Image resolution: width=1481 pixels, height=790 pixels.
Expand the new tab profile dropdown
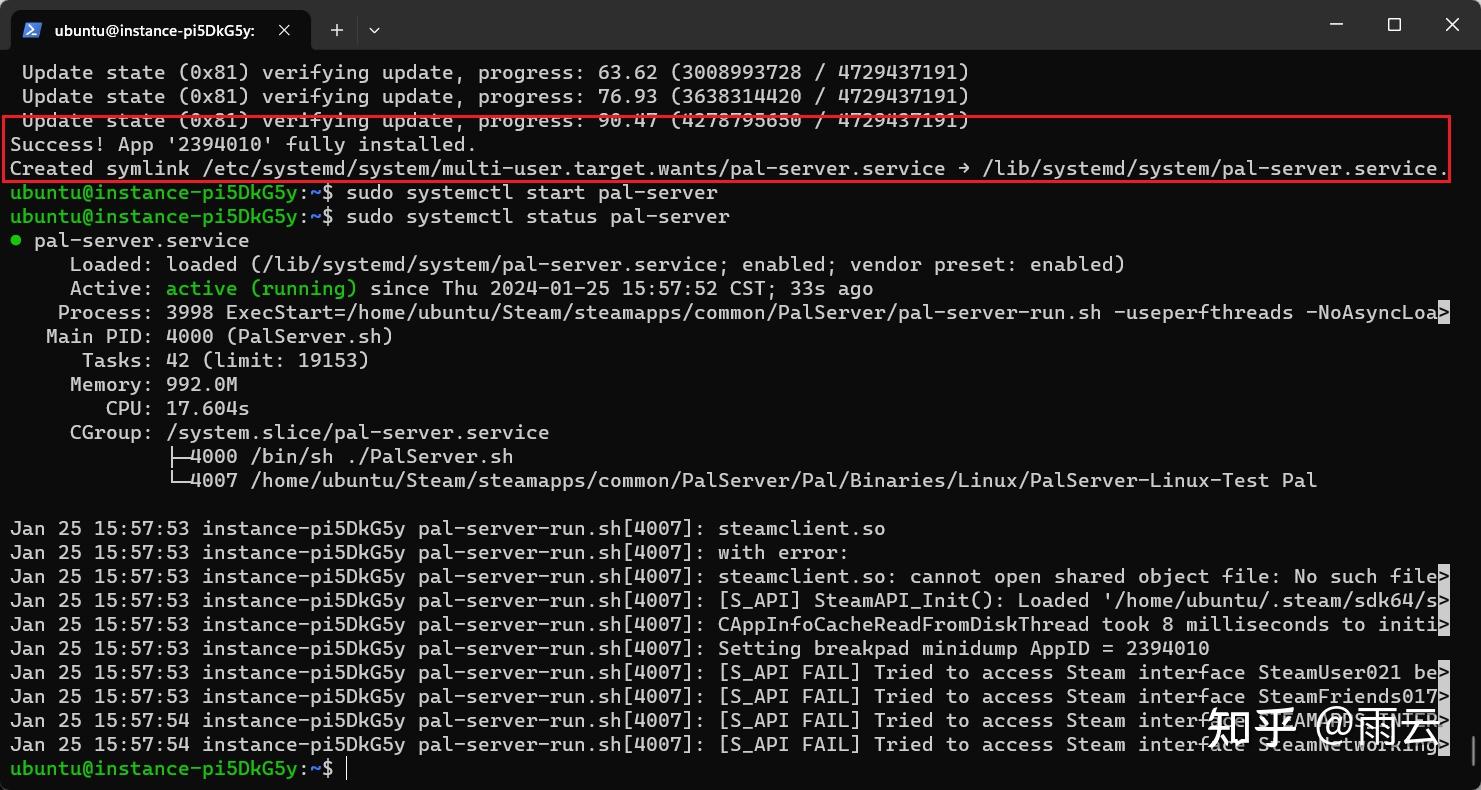(374, 30)
